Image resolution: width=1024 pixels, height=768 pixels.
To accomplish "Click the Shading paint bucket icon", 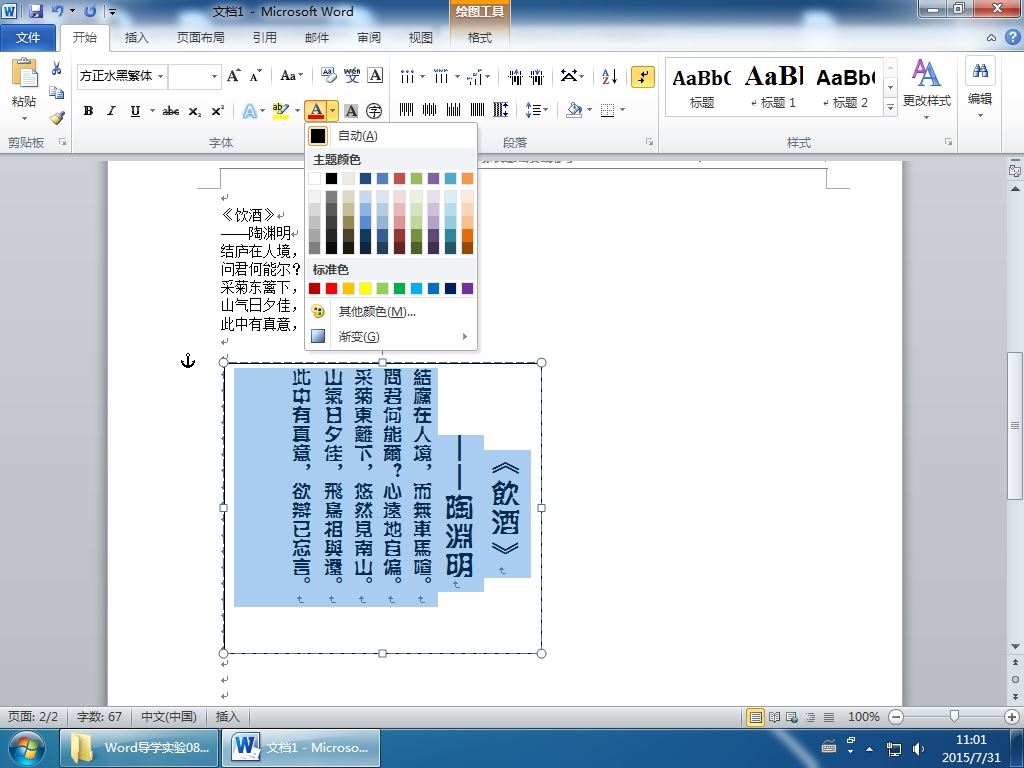I will click(x=574, y=110).
